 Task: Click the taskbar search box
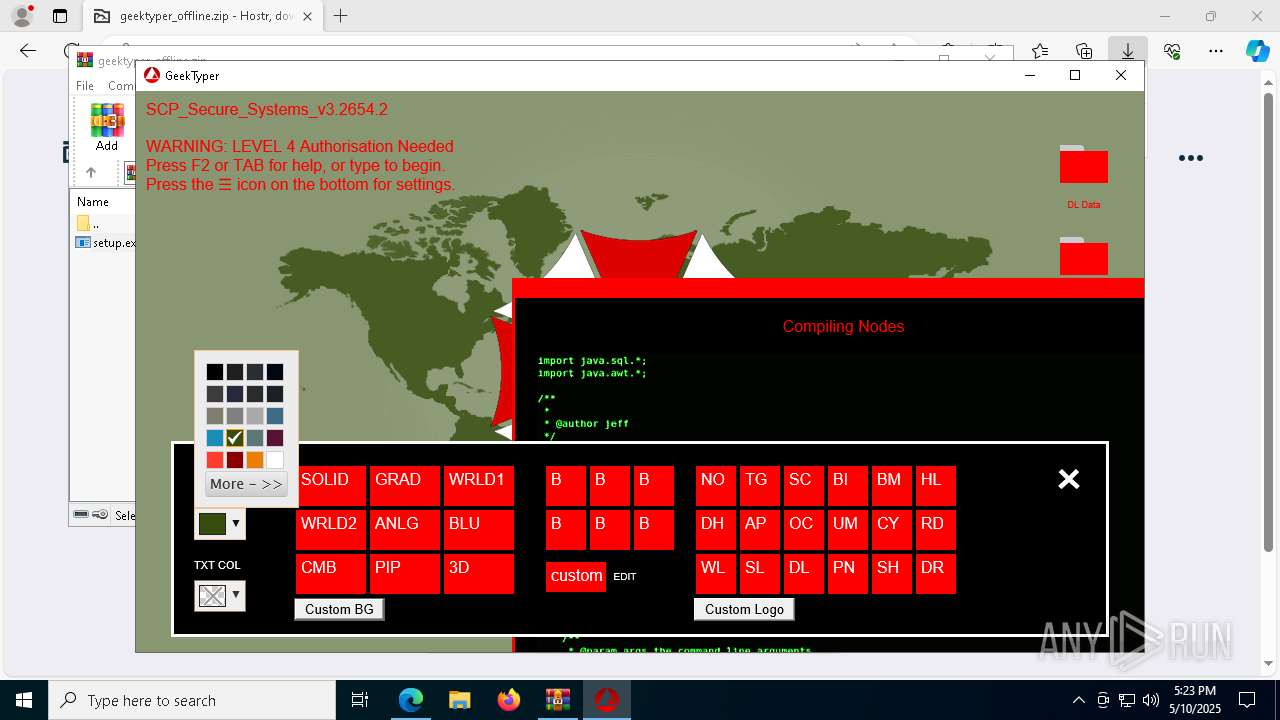(192, 700)
